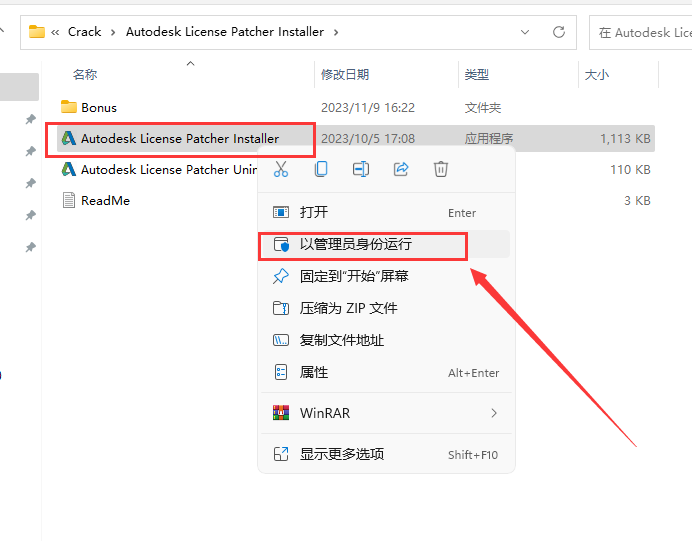Sort by the 类型 column header
This screenshot has width=692, height=541.
[x=477, y=75]
